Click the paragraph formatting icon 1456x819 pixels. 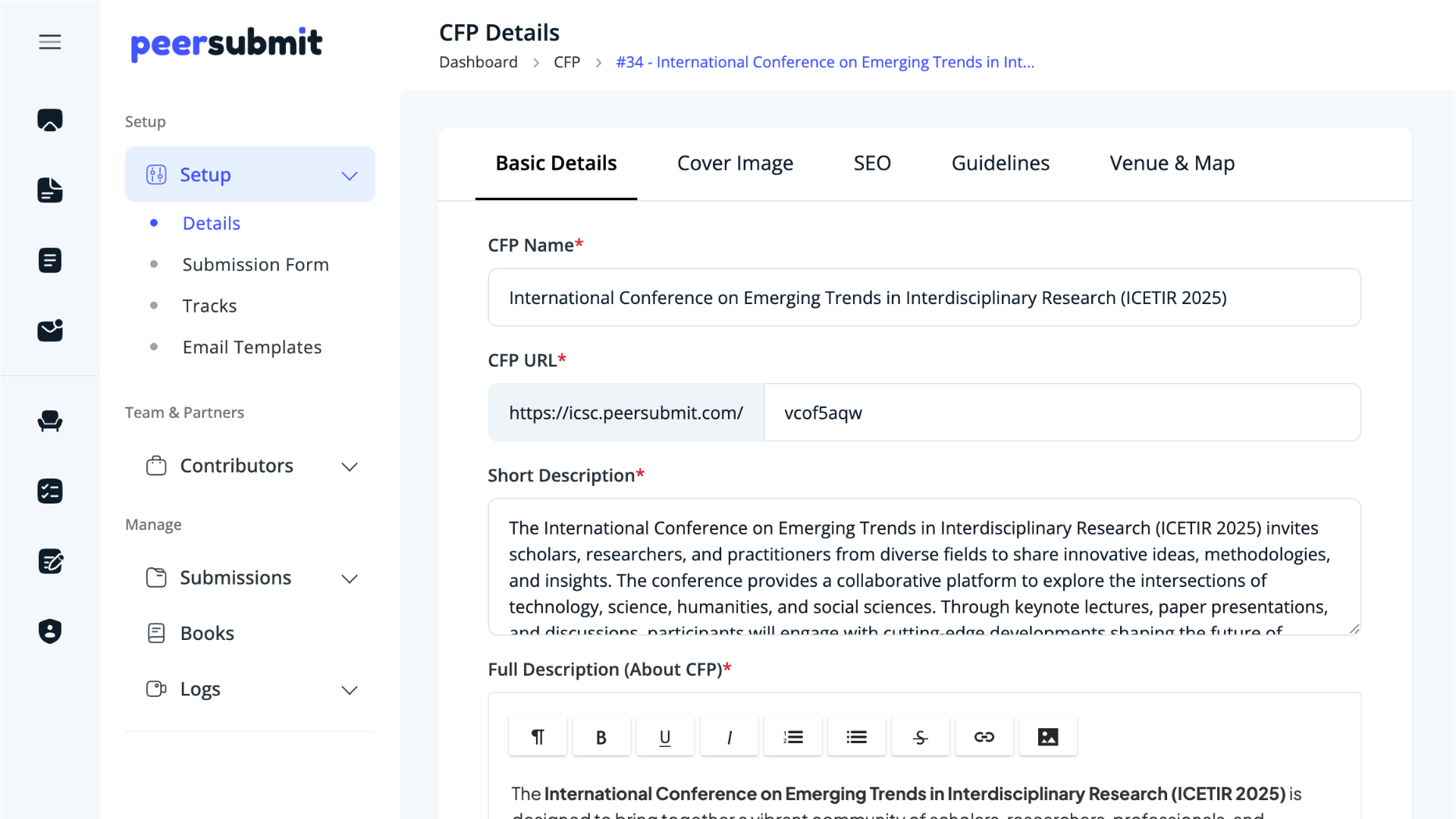[x=537, y=736]
